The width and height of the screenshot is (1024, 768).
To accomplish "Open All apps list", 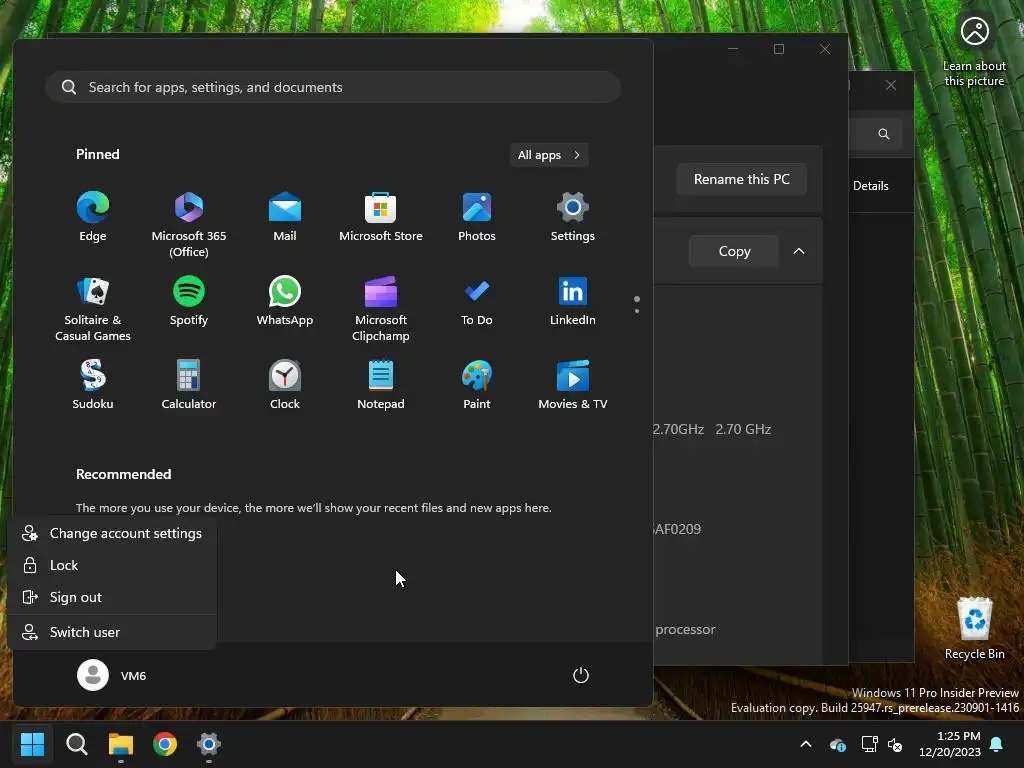I will pyautogui.click(x=549, y=155).
